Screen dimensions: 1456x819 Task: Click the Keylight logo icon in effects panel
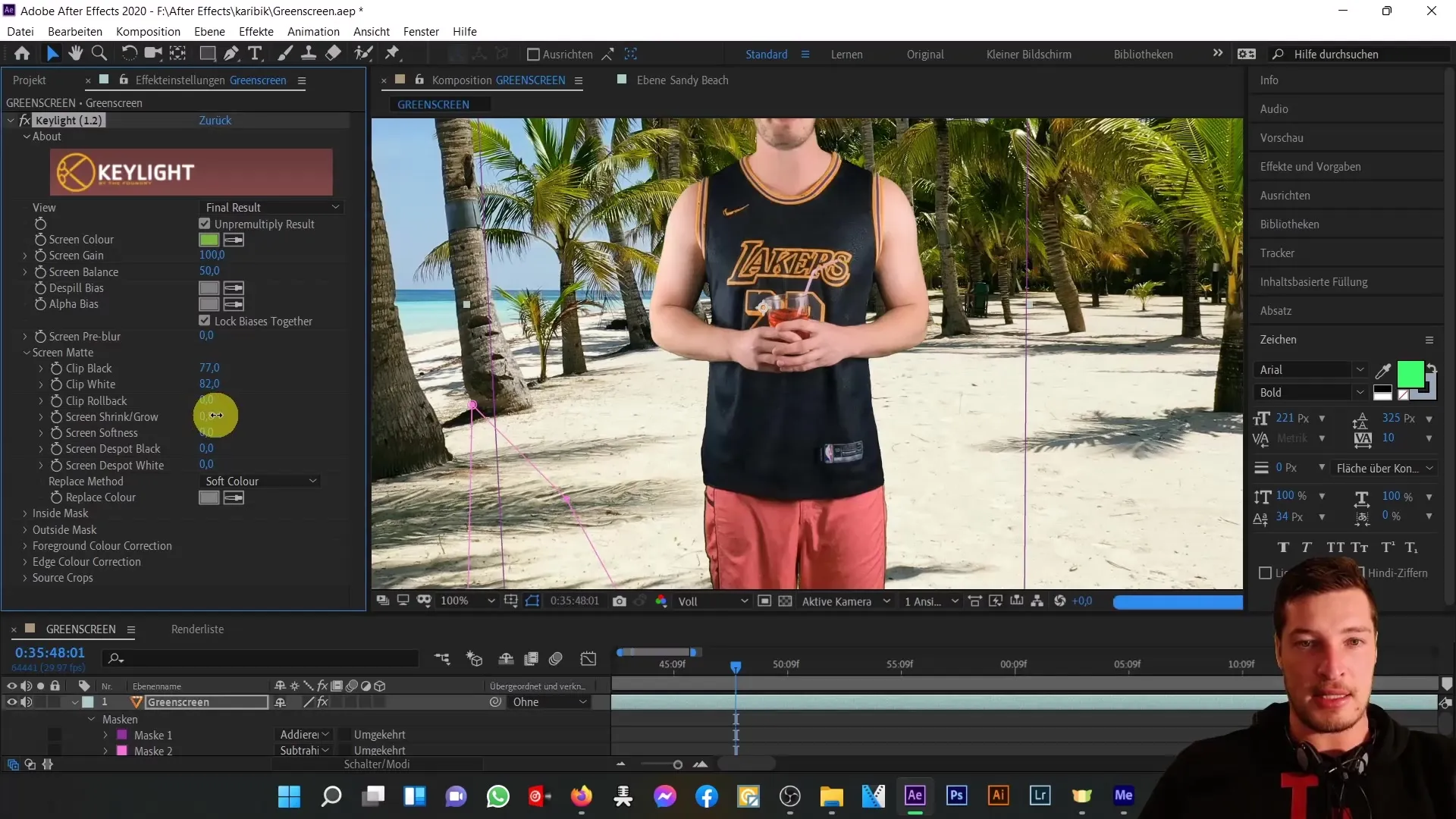click(x=75, y=171)
